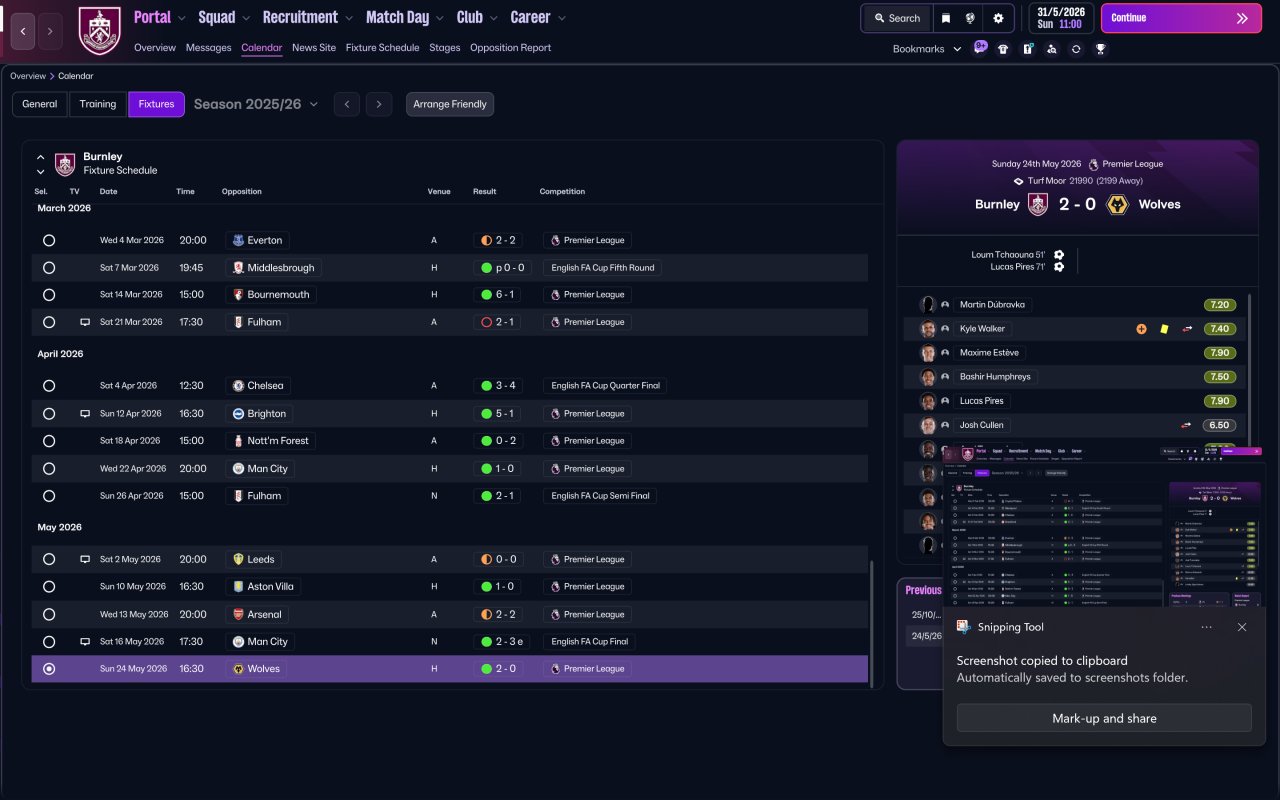
Task: Expand the Squad menu chevron
Action: [x=246, y=18]
